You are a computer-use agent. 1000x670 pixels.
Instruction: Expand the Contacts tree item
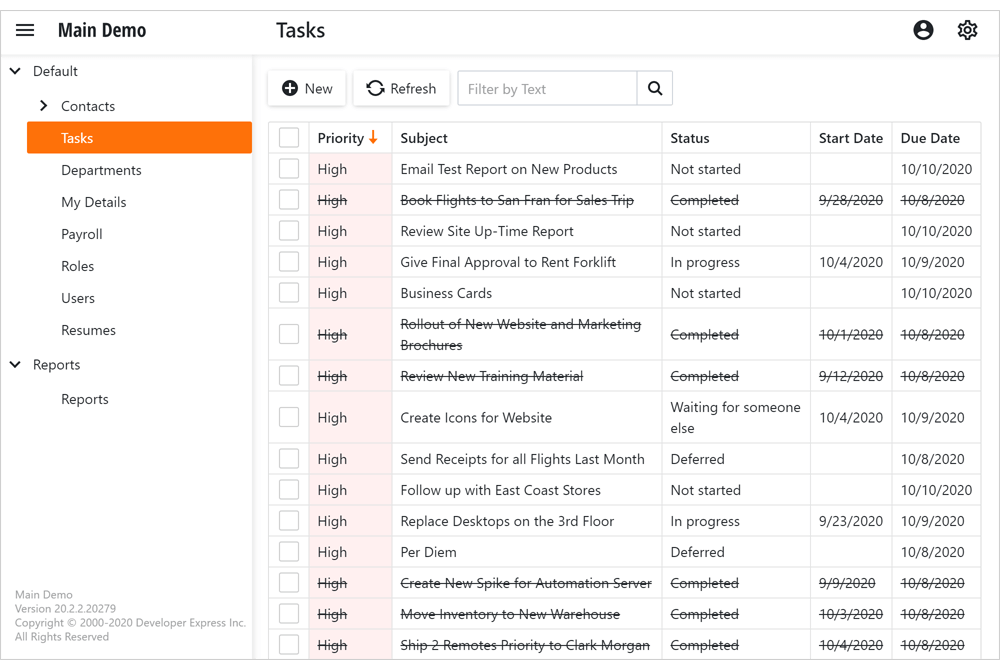coord(44,105)
